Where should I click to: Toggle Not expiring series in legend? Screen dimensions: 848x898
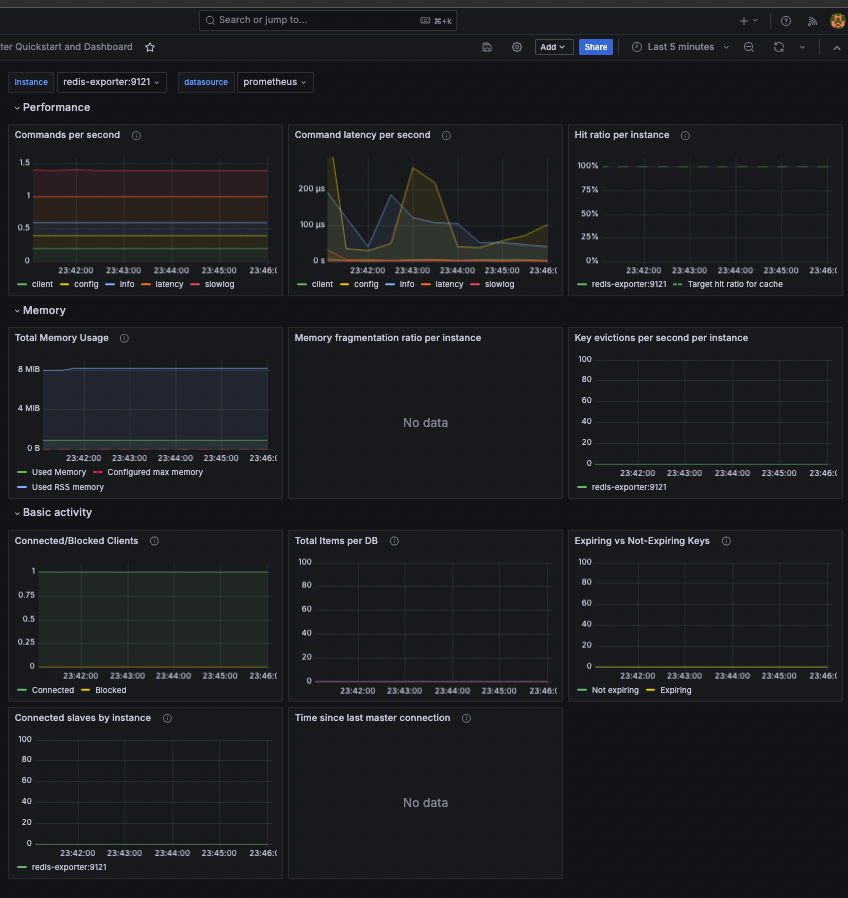tap(615, 691)
